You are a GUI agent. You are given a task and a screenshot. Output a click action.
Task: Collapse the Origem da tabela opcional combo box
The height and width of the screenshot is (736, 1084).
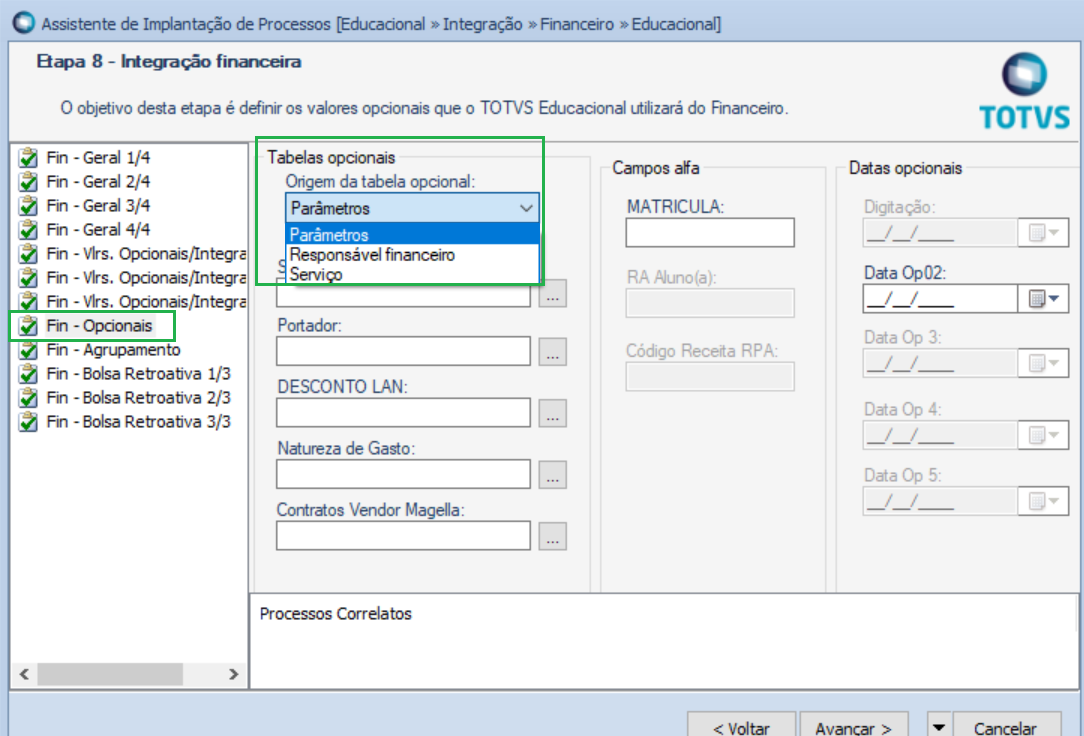pos(526,208)
